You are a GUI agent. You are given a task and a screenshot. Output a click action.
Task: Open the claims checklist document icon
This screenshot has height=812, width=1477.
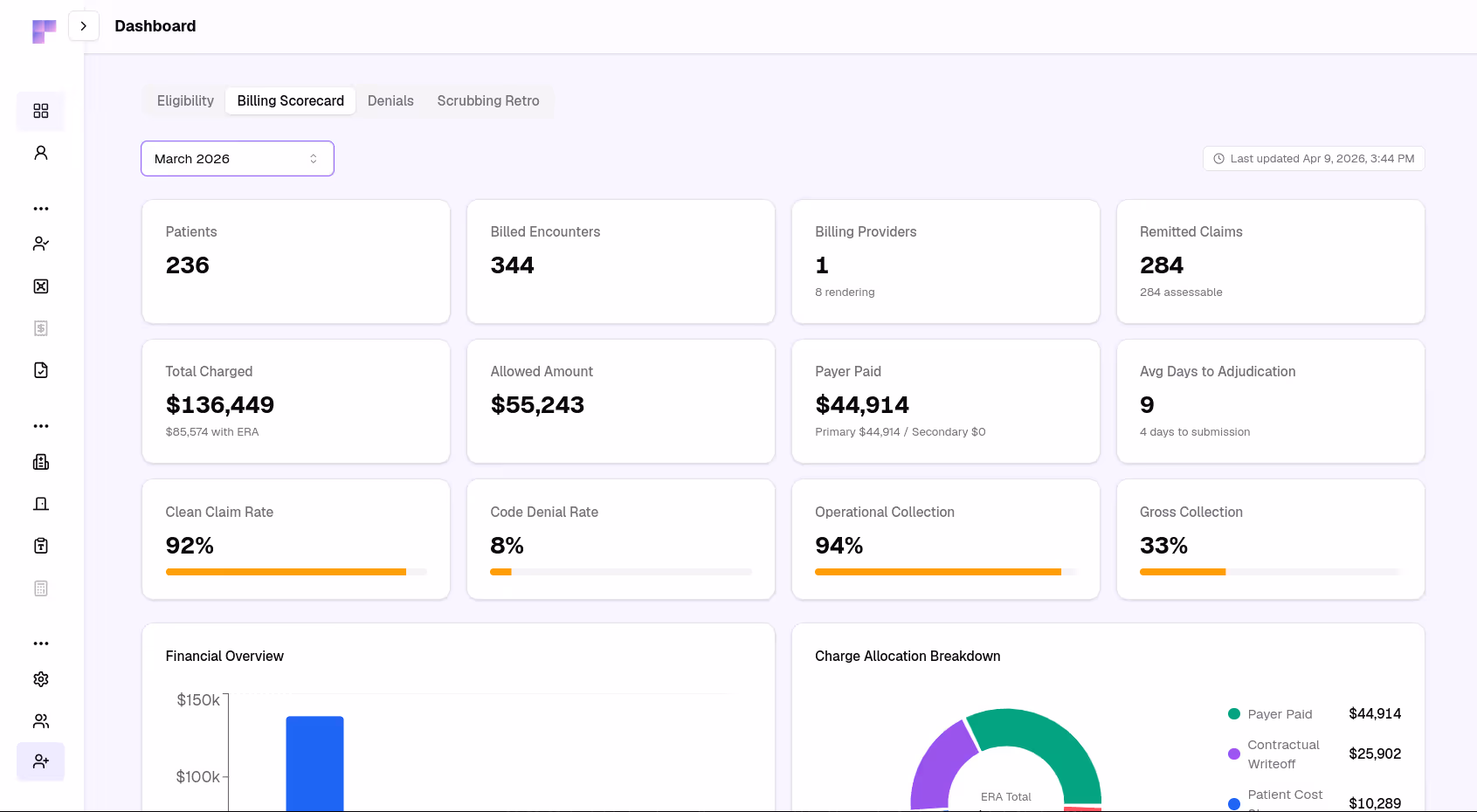pyautogui.click(x=40, y=369)
